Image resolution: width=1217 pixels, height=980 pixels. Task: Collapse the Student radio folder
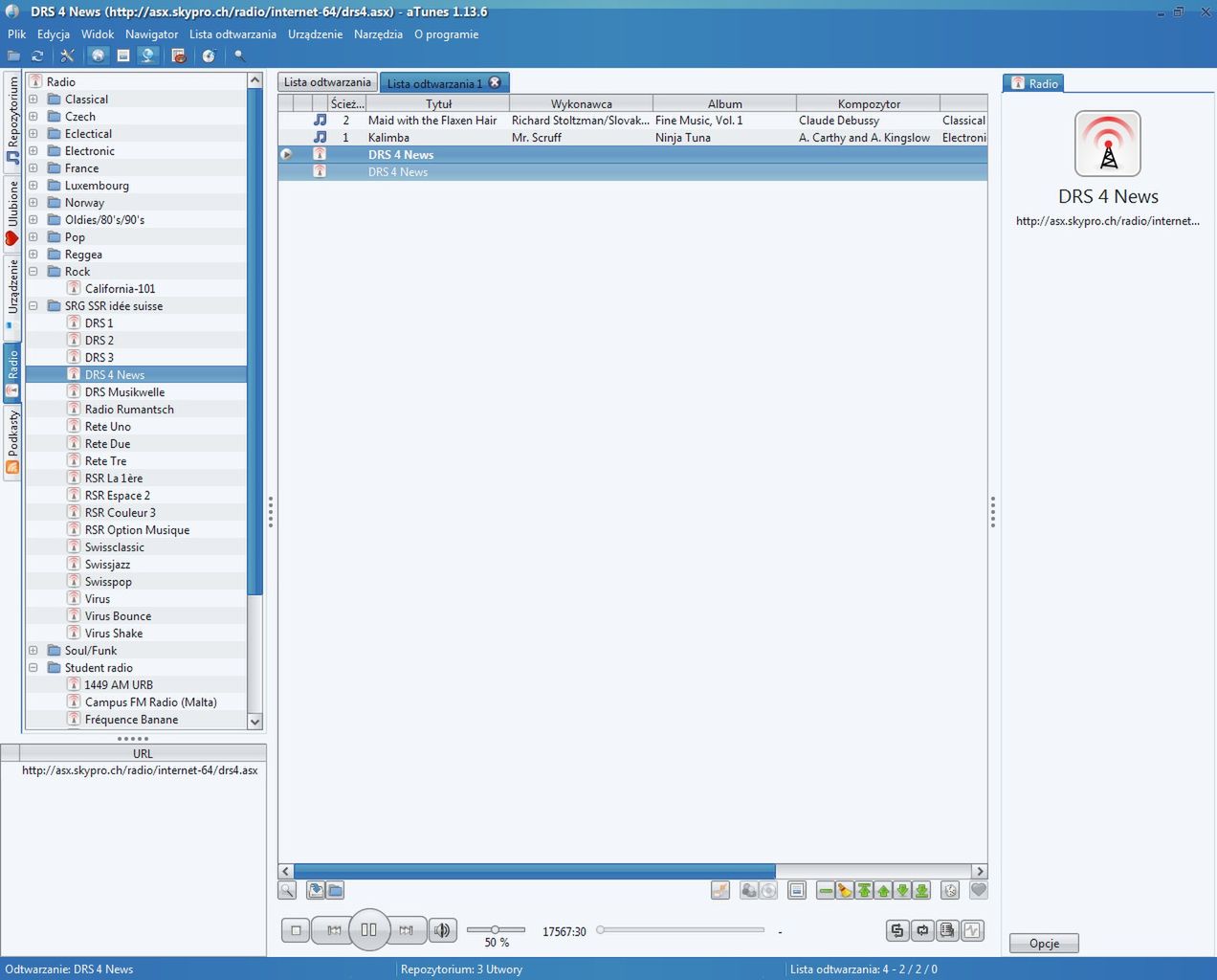tap(33, 668)
